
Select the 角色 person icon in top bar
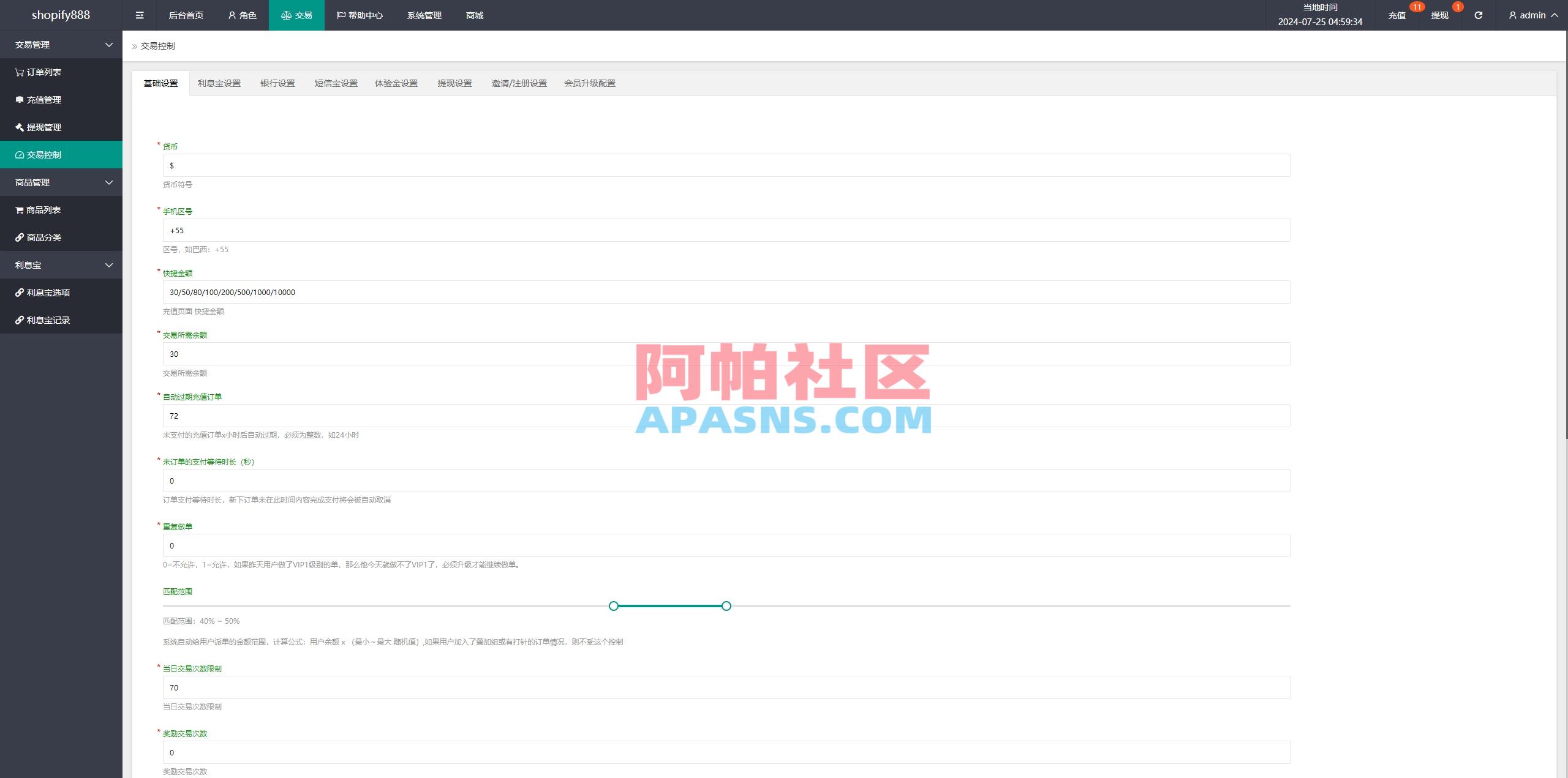pyautogui.click(x=231, y=15)
